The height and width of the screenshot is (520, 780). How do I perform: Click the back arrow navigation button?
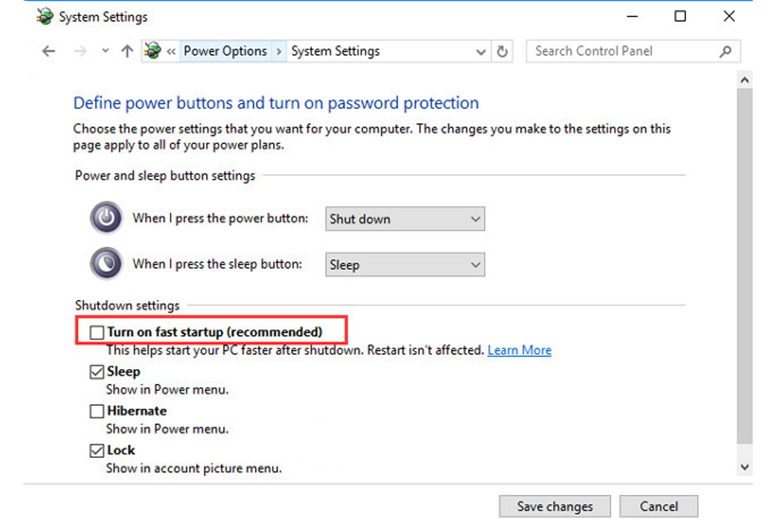pyautogui.click(x=49, y=51)
